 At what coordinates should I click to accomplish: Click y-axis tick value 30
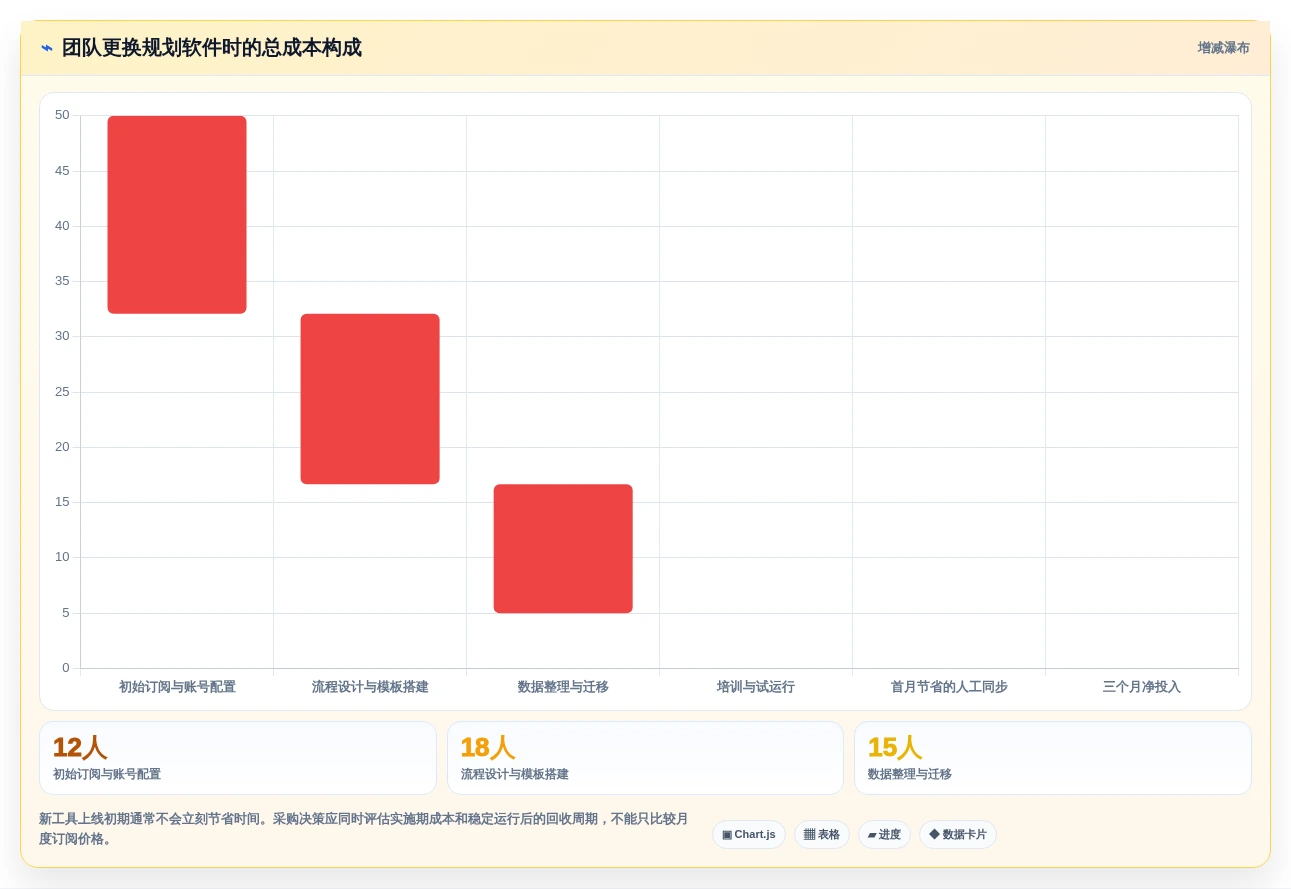[62, 336]
